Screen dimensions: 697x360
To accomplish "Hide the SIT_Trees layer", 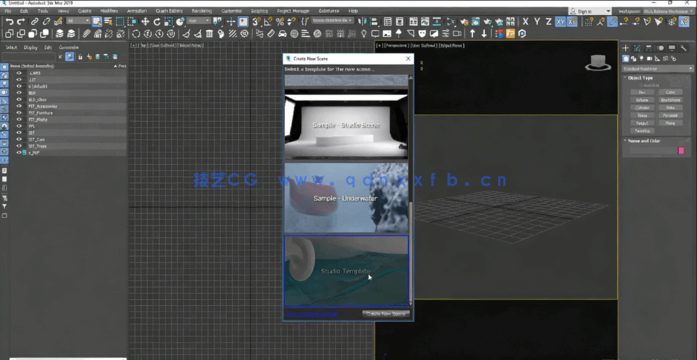I will click(19, 146).
